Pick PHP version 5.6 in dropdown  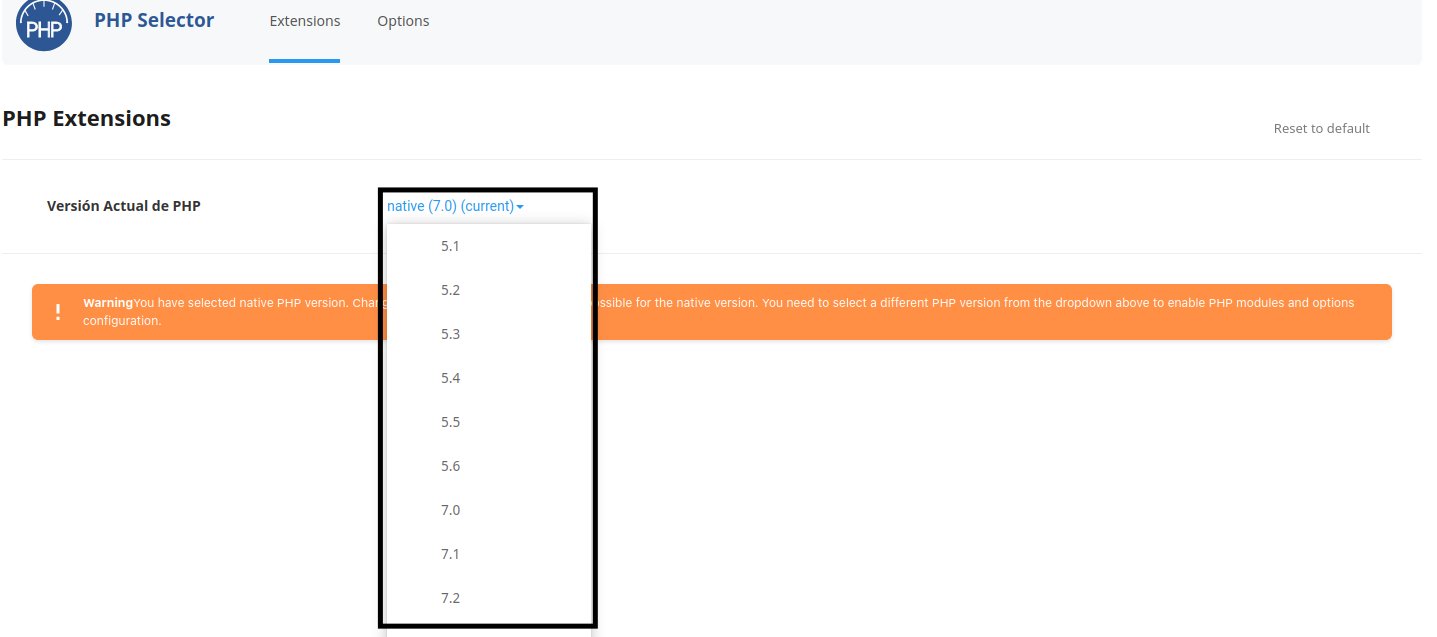coord(489,466)
